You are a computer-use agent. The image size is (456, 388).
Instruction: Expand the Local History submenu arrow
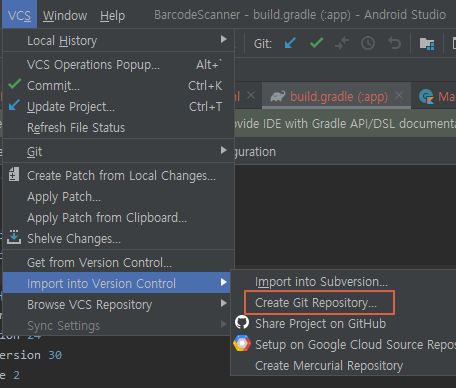[x=224, y=39]
